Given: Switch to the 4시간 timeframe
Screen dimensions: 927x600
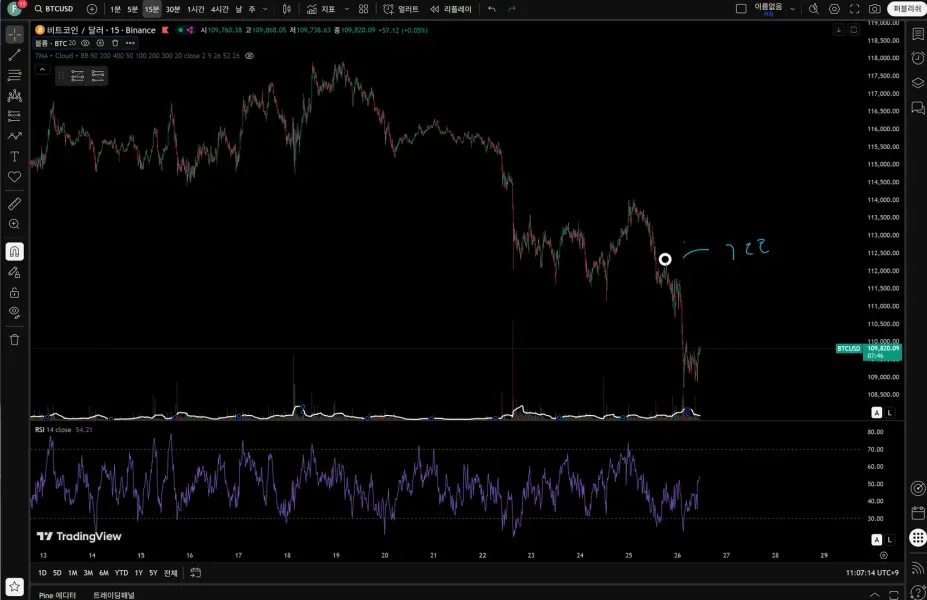Looking at the screenshot, I should point(219,9).
